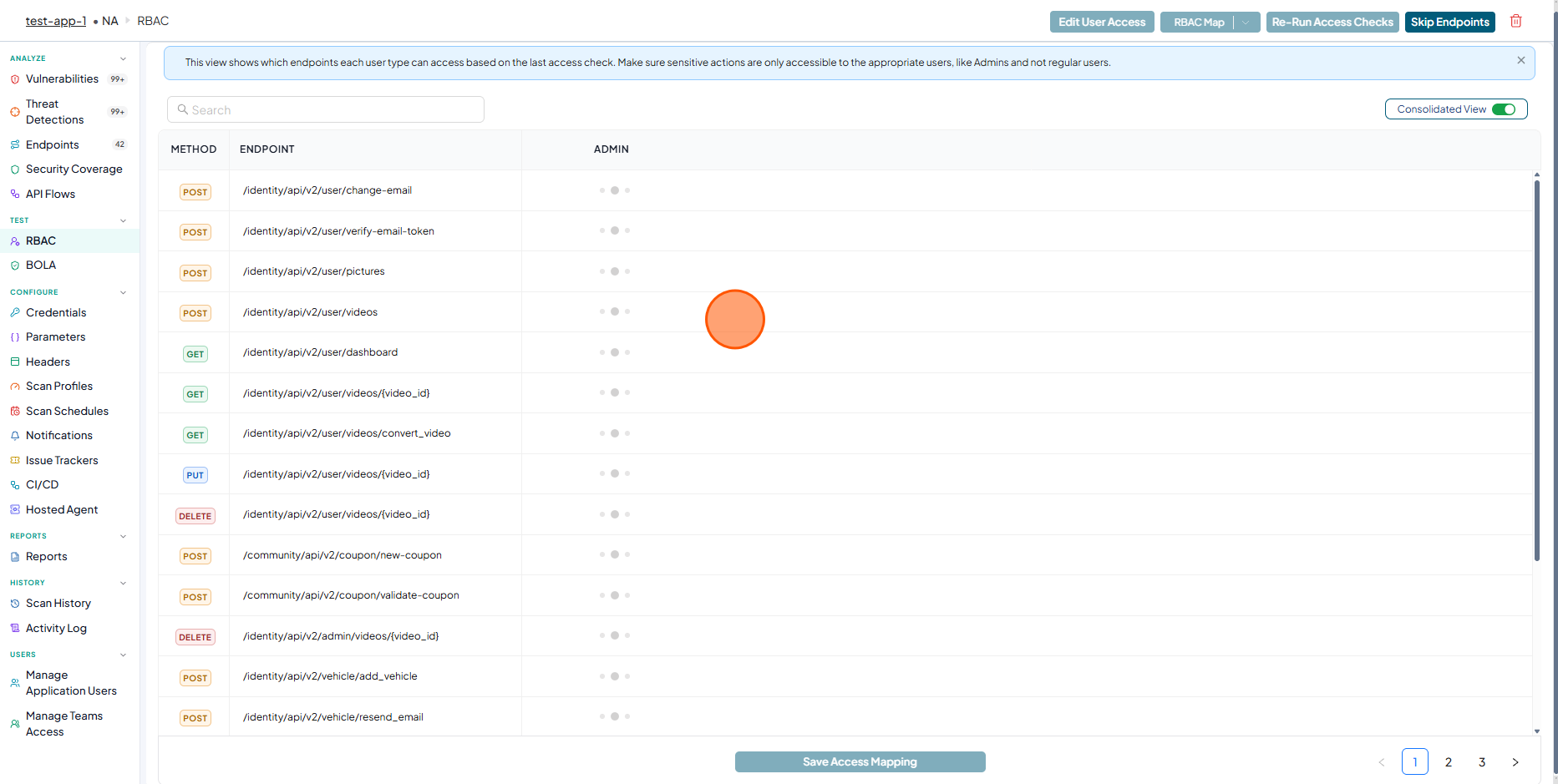Screen dimensions: 1558x784
Task: Click the table vertical scrollbar thumb
Action: coord(1537,369)
